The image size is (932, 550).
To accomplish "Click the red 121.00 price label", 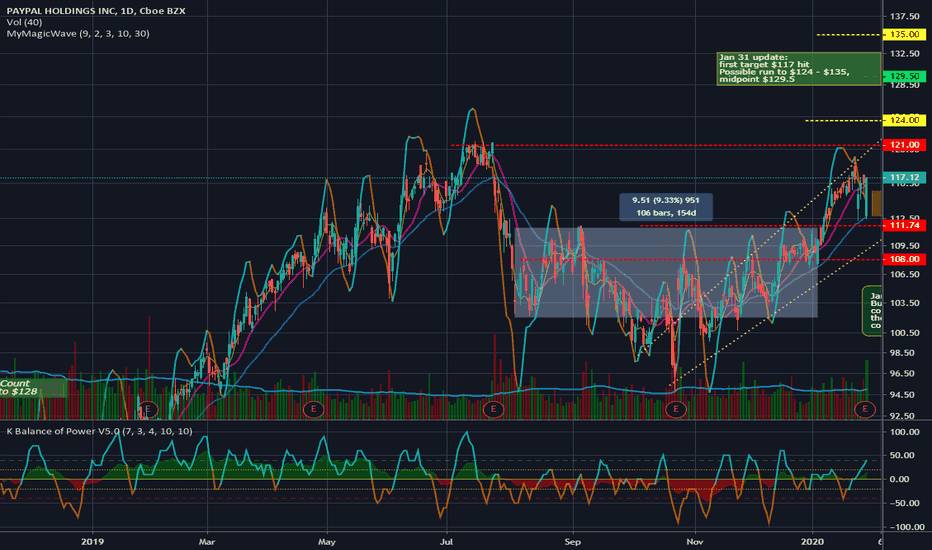I will [x=904, y=145].
